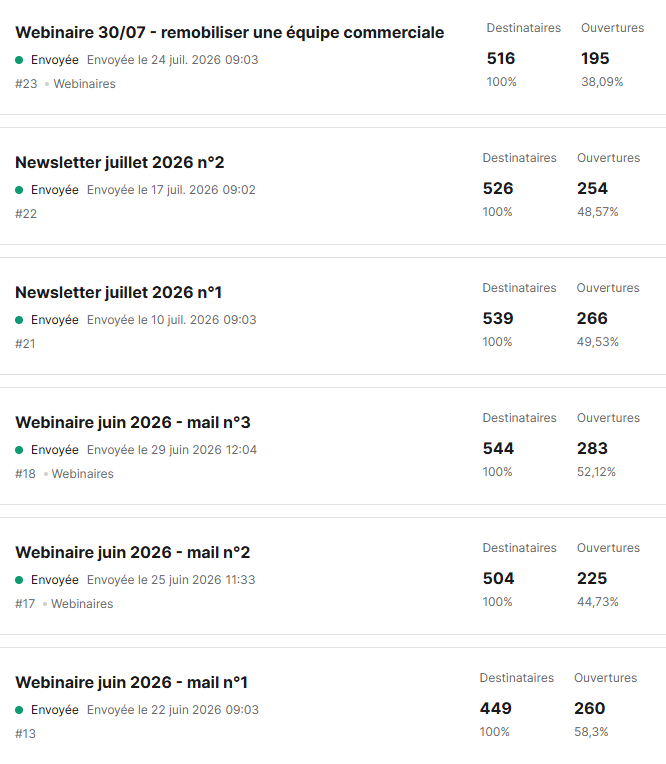Click the 283 Ouvertures figure
The image size is (666, 764).
tap(592, 448)
